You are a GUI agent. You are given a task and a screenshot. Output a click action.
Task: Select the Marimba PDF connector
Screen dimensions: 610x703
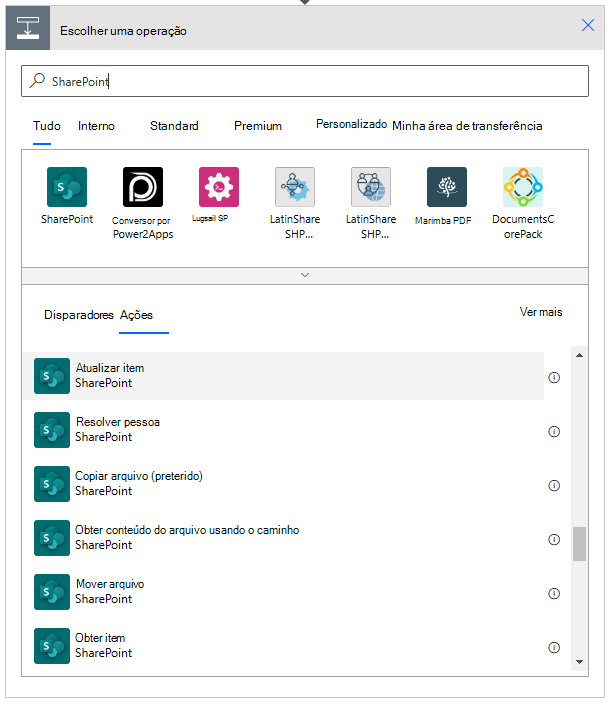pos(447,187)
